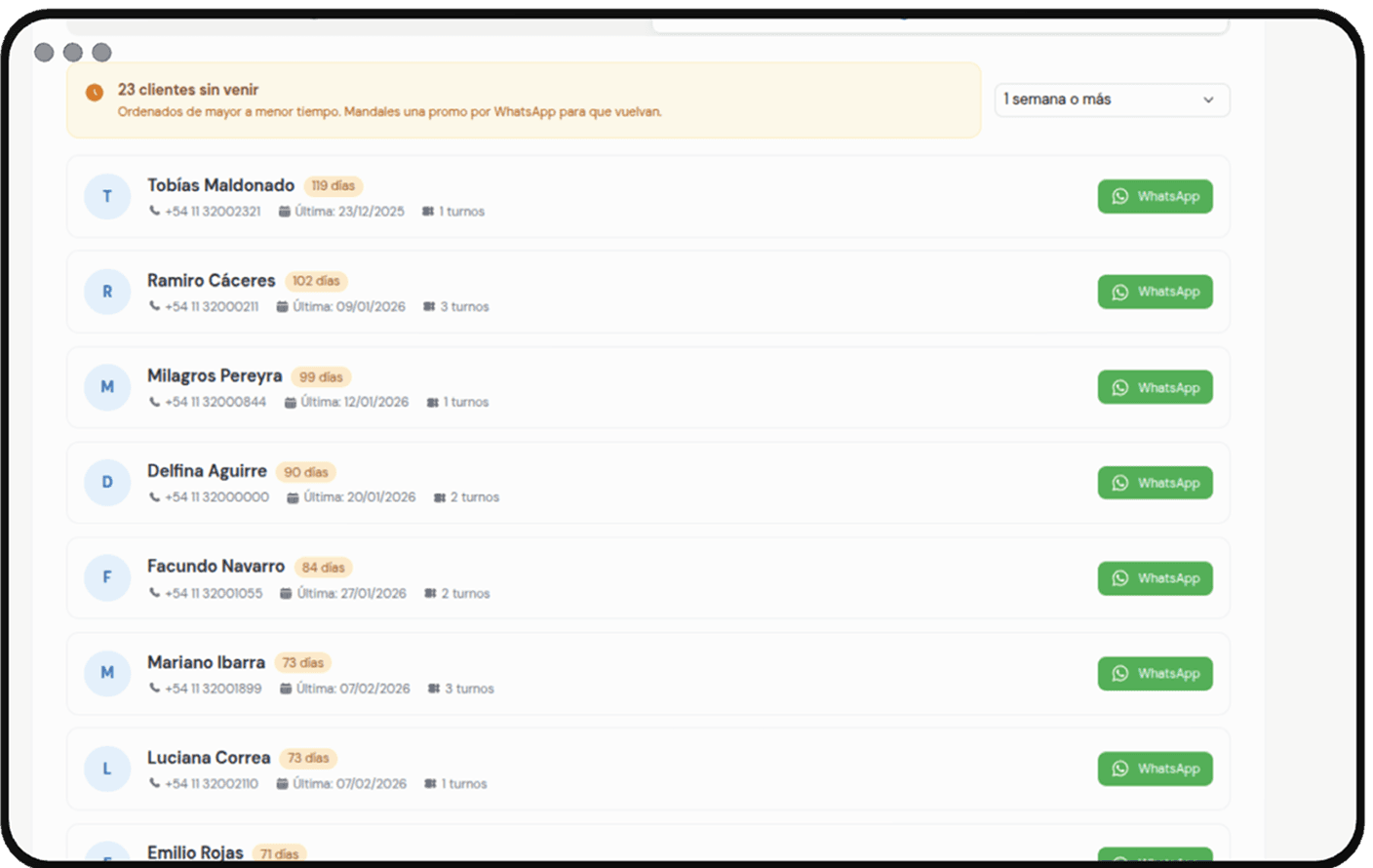Select the name 'Delfina Aguirre'

207,471
